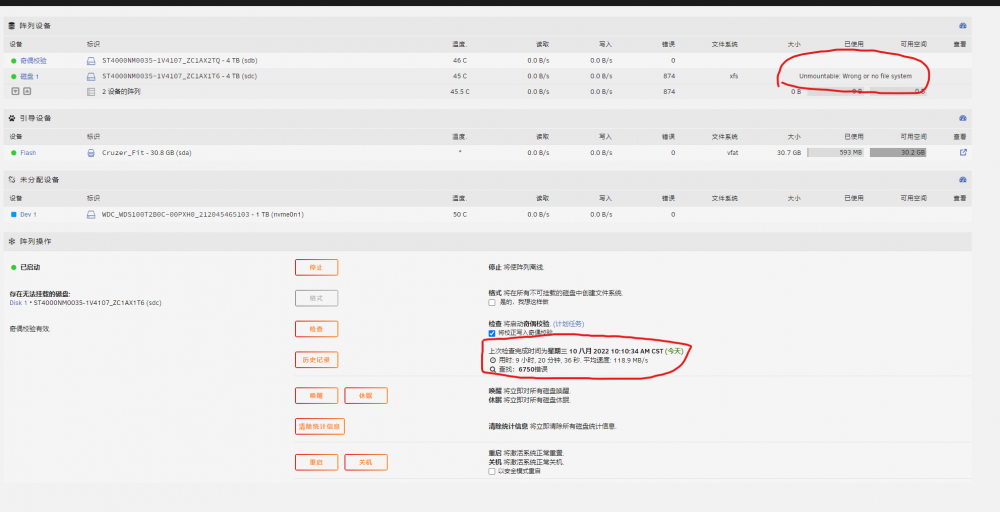Click the magnifier icon beside 查找 6750错误
Screen dimensions: 1000x512
click(x=492, y=369)
